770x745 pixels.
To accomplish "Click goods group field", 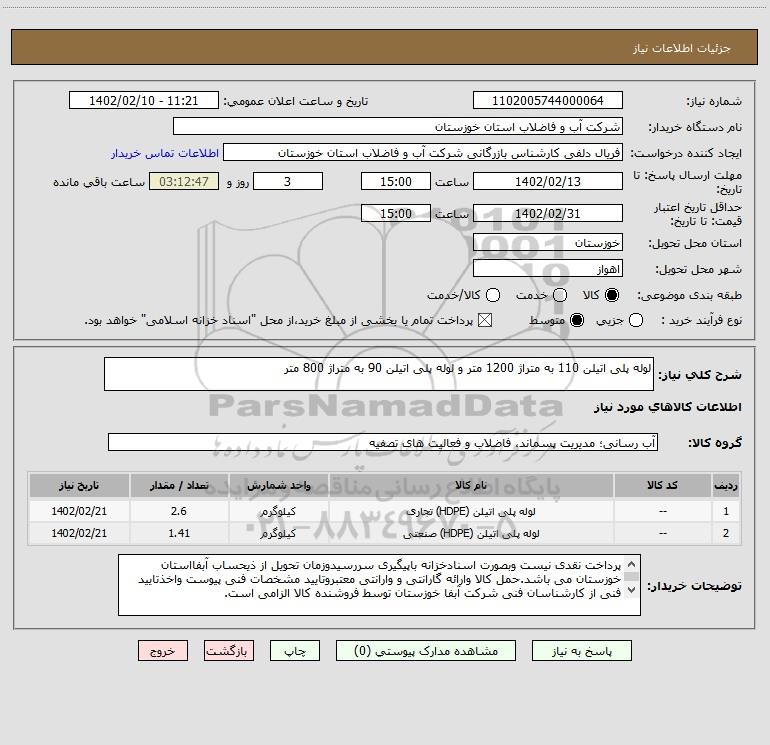I will [383, 442].
